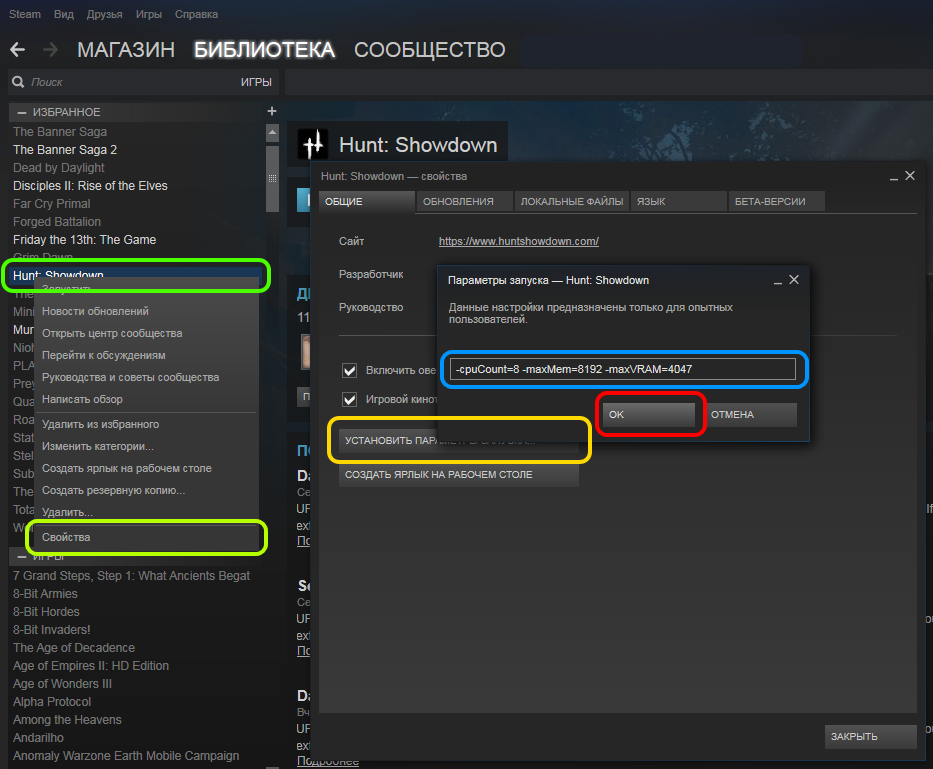The image size is (933, 769).
Task: Switch to the ОБЩИЕ tab
Action: [x=367, y=202]
